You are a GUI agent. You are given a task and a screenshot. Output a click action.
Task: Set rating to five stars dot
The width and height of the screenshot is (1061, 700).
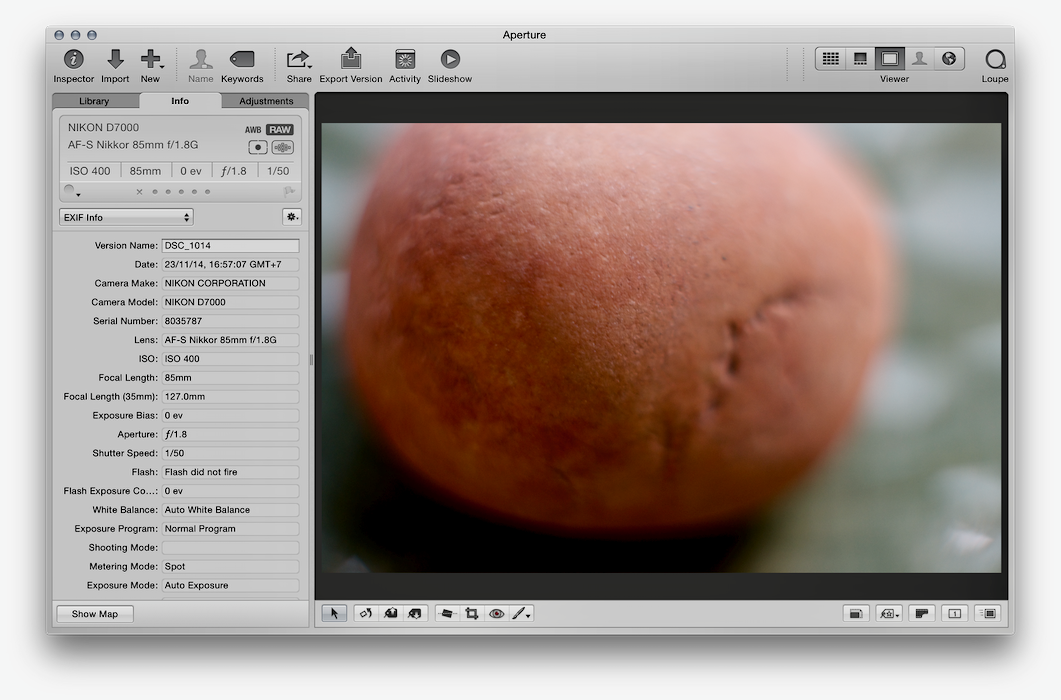tap(208, 192)
